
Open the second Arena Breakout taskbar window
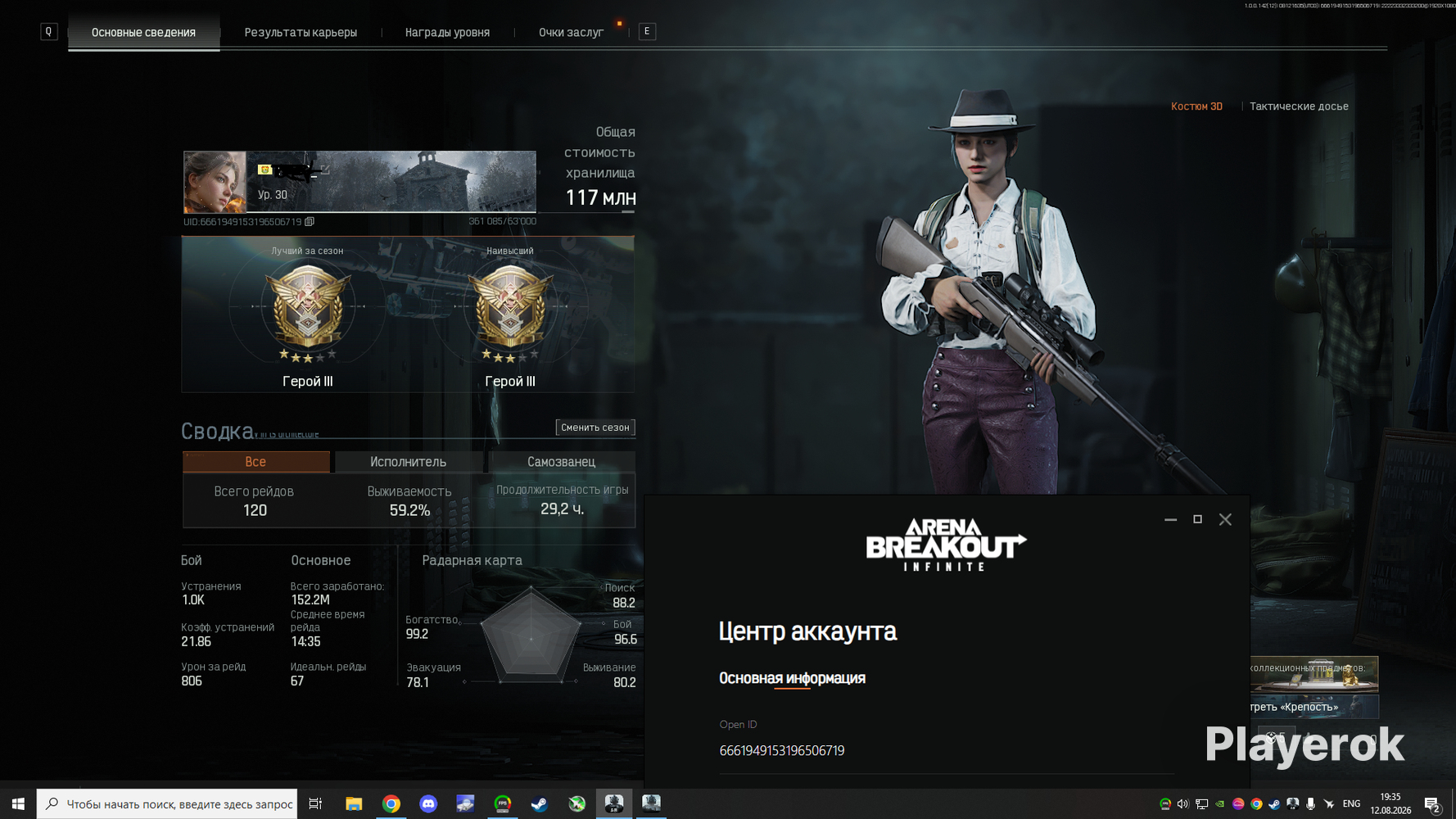click(652, 804)
